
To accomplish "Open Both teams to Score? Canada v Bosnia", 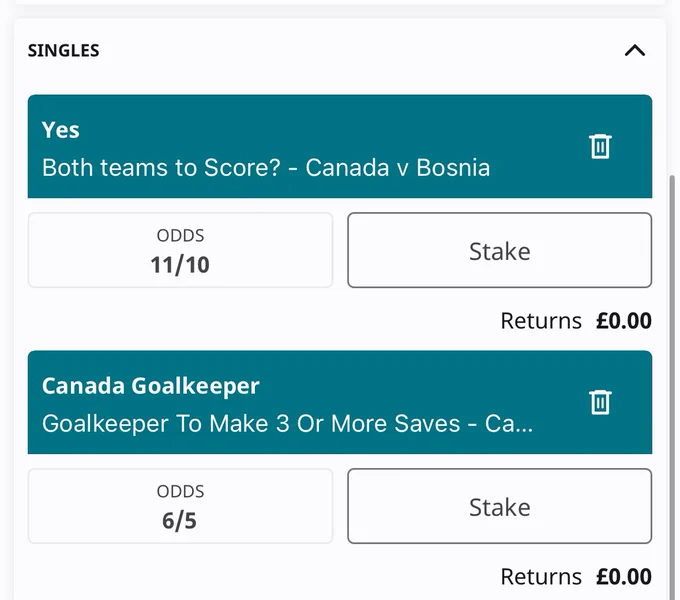I will tap(266, 168).
